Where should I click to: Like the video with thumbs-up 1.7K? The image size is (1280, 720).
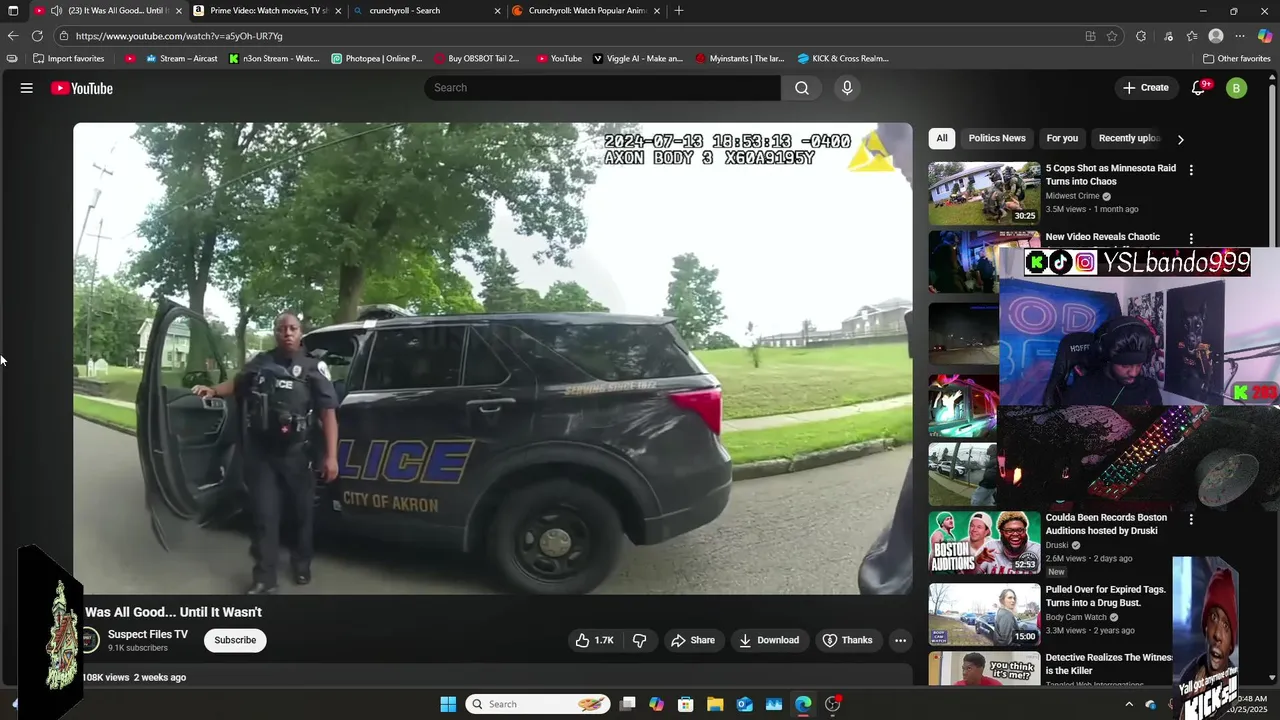pyautogui.click(x=593, y=640)
